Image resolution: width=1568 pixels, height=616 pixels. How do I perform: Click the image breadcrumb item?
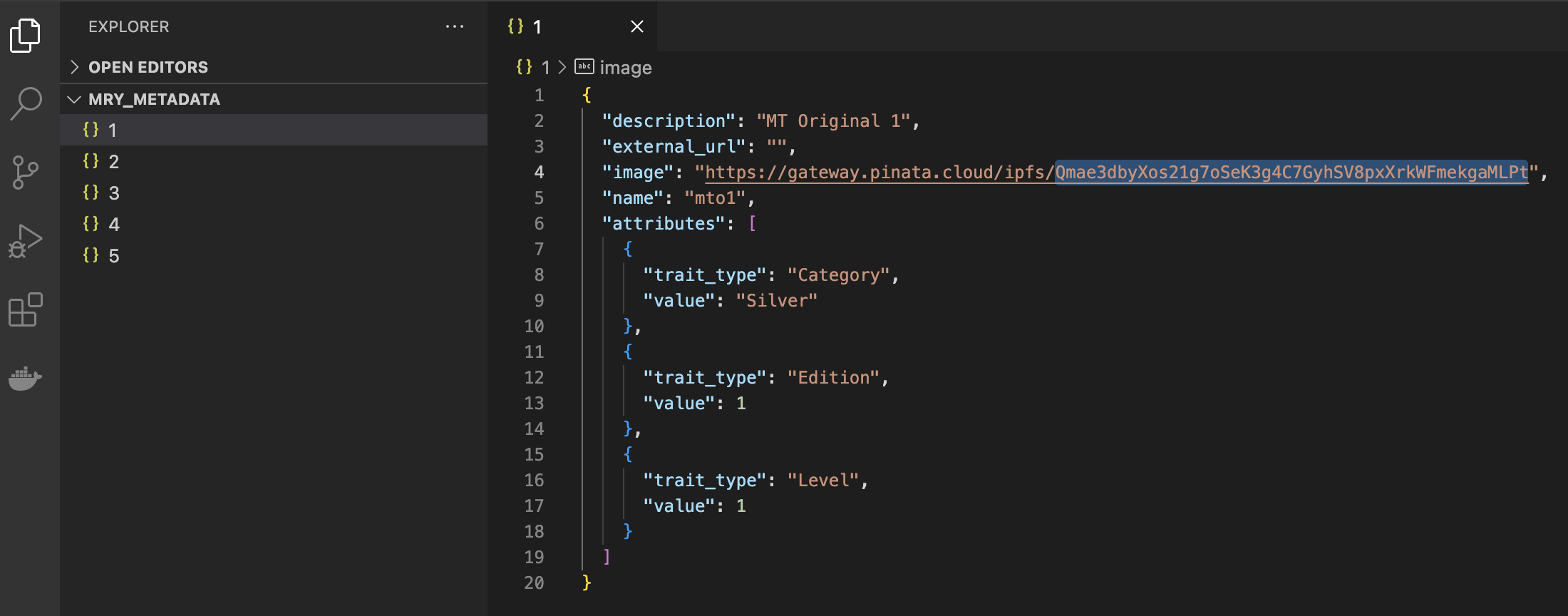click(x=626, y=67)
